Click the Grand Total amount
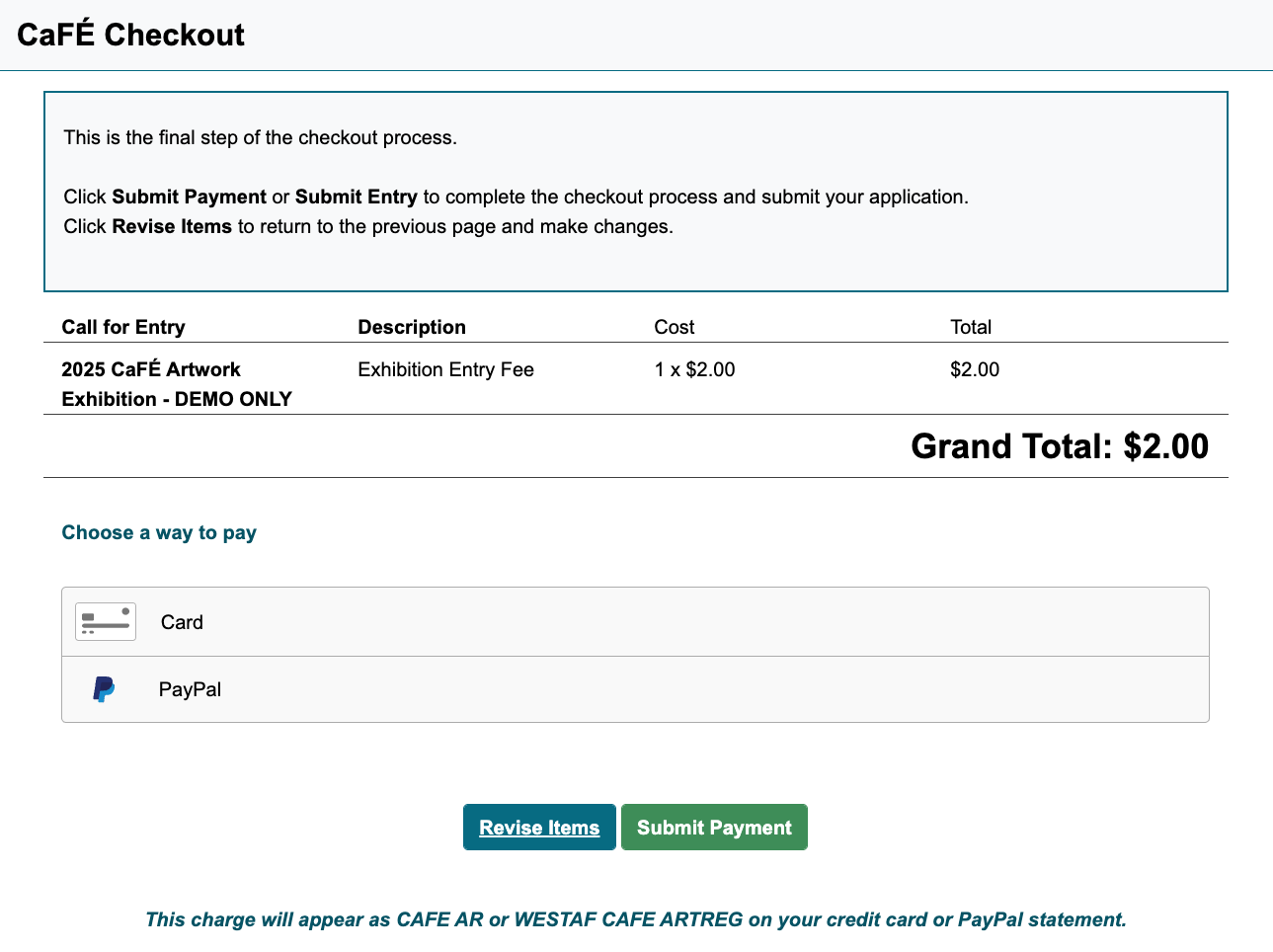The image size is (1273, 952). tap(1059, 446)
